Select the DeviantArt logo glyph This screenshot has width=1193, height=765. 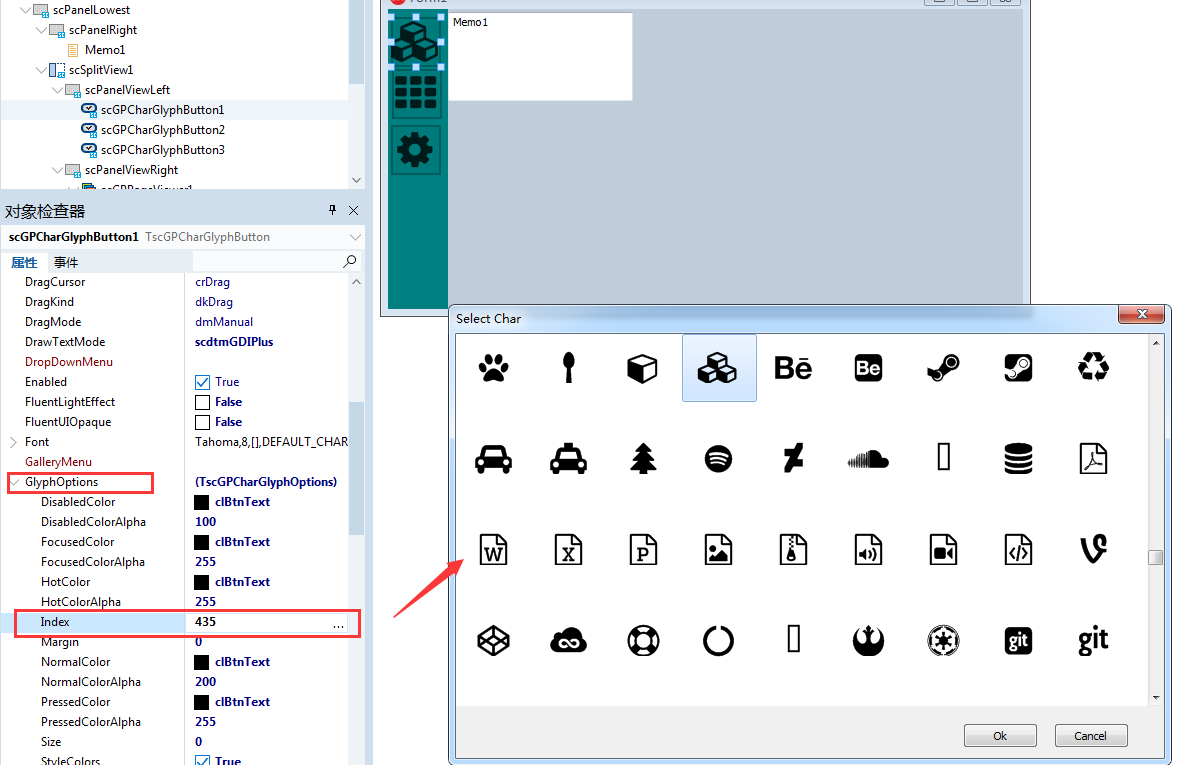click(x=793, y=458)
